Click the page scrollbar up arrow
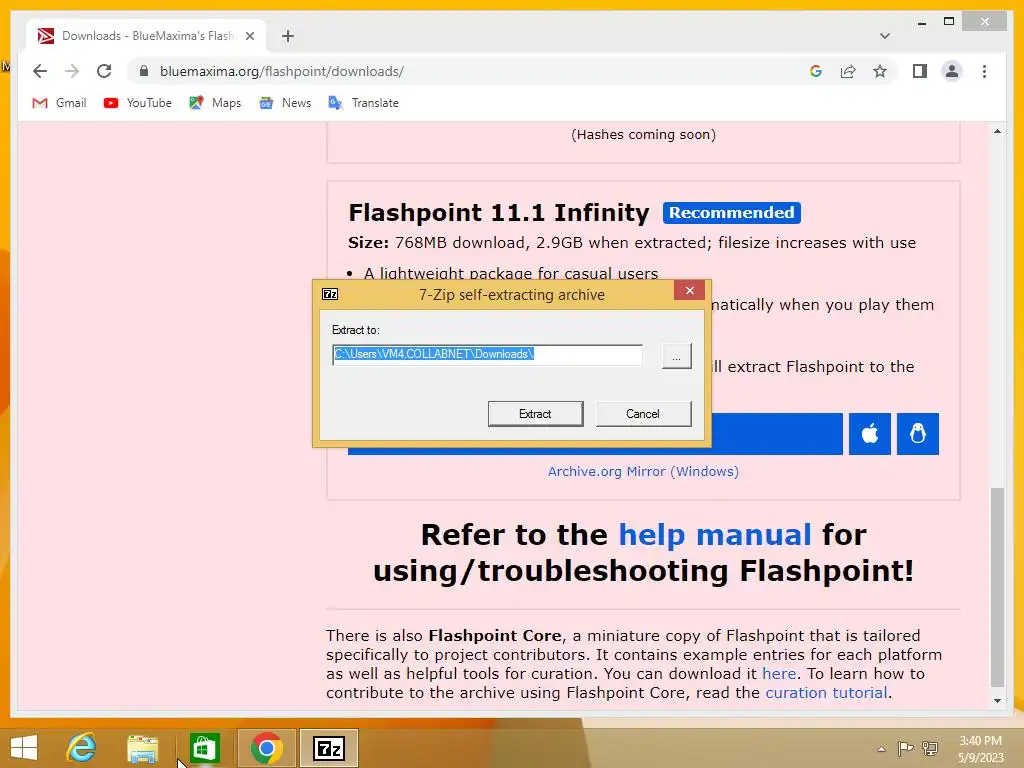 997,131
